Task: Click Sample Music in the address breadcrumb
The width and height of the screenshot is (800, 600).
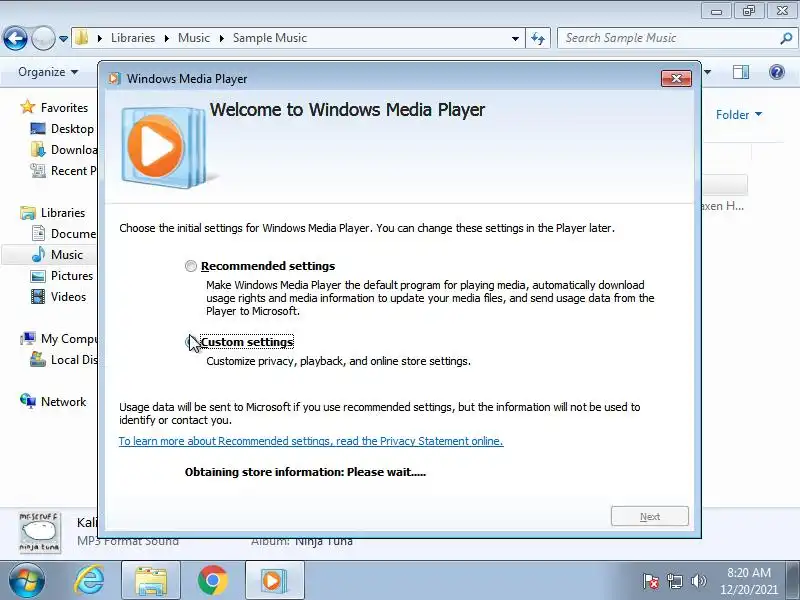Action: pos(270,38)
